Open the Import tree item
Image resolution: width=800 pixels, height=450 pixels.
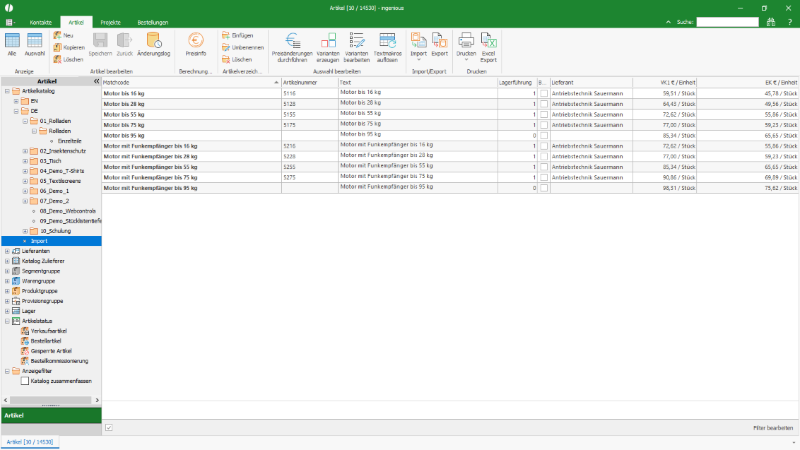pos(39,241)
